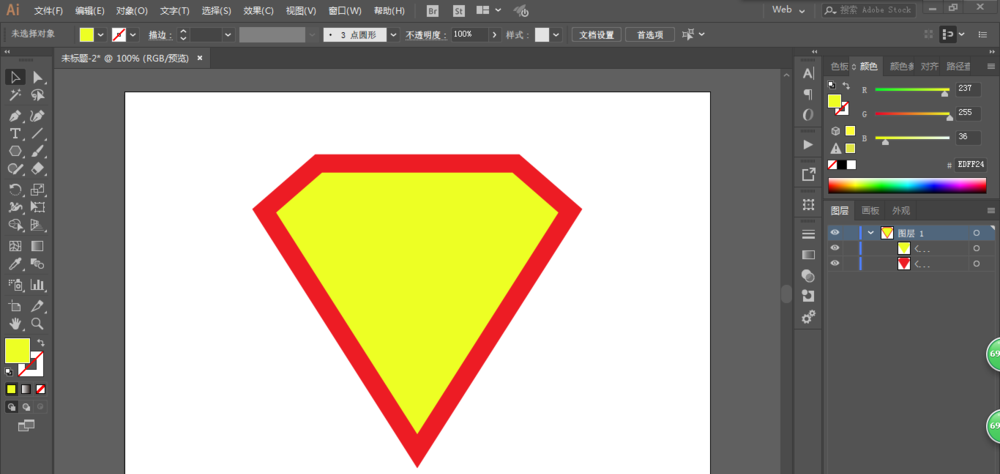The width and height of the screenshot is (1000, 474).
Task: Select the Curvature tool
Action: [38, 115]
